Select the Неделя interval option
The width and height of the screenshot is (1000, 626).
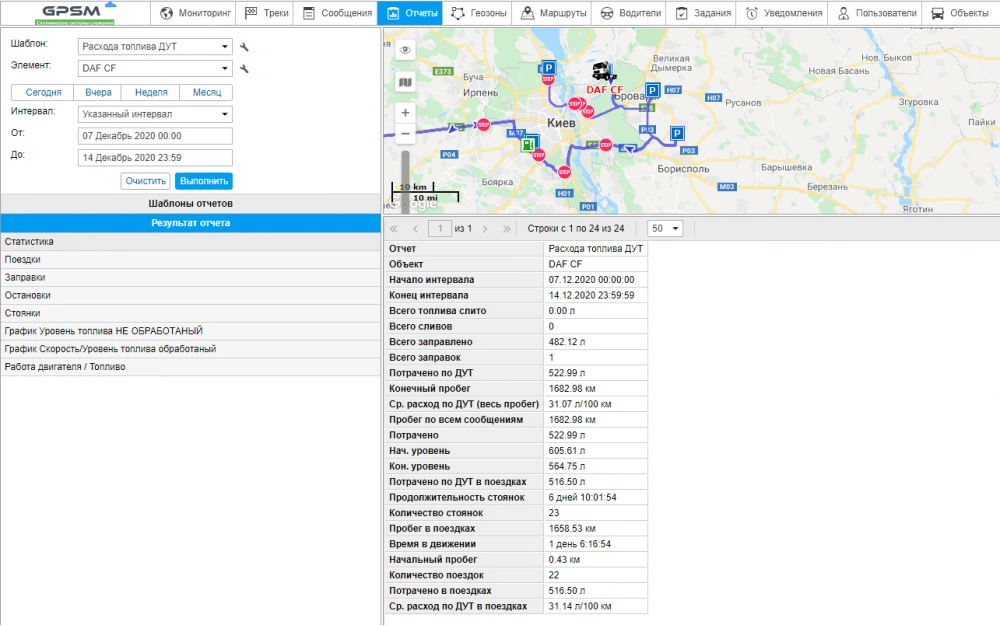(151, 92)
